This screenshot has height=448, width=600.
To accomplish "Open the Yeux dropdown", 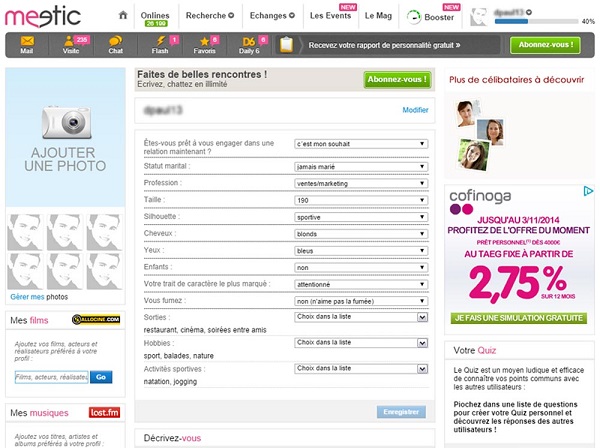I will click(x=361, y=251).
